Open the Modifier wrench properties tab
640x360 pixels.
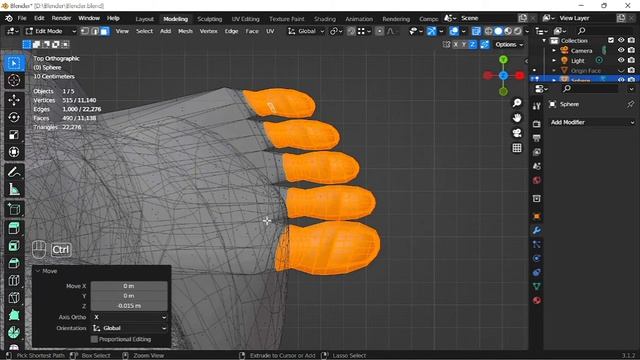537,231
